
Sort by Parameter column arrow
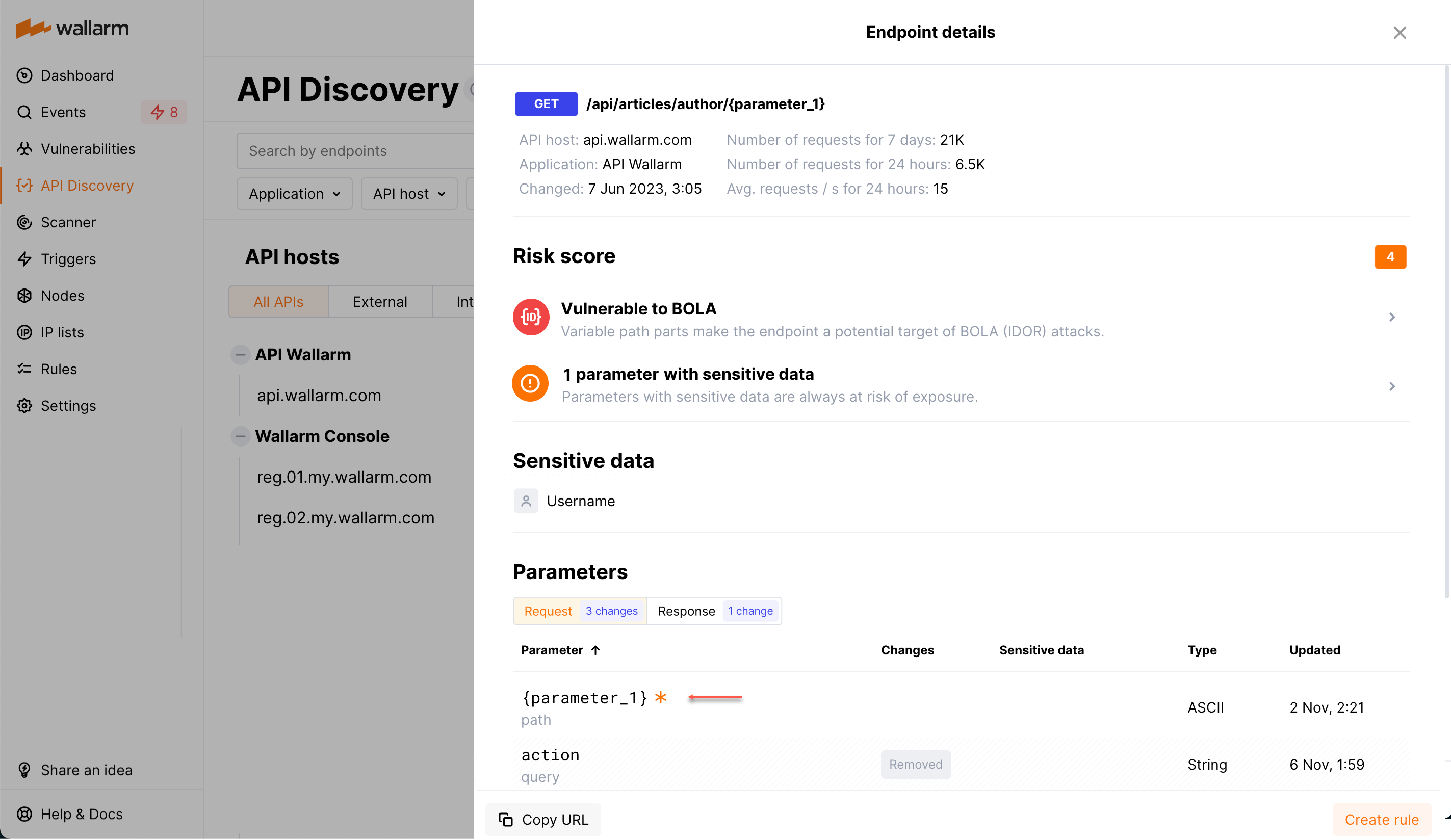(595, 650)
